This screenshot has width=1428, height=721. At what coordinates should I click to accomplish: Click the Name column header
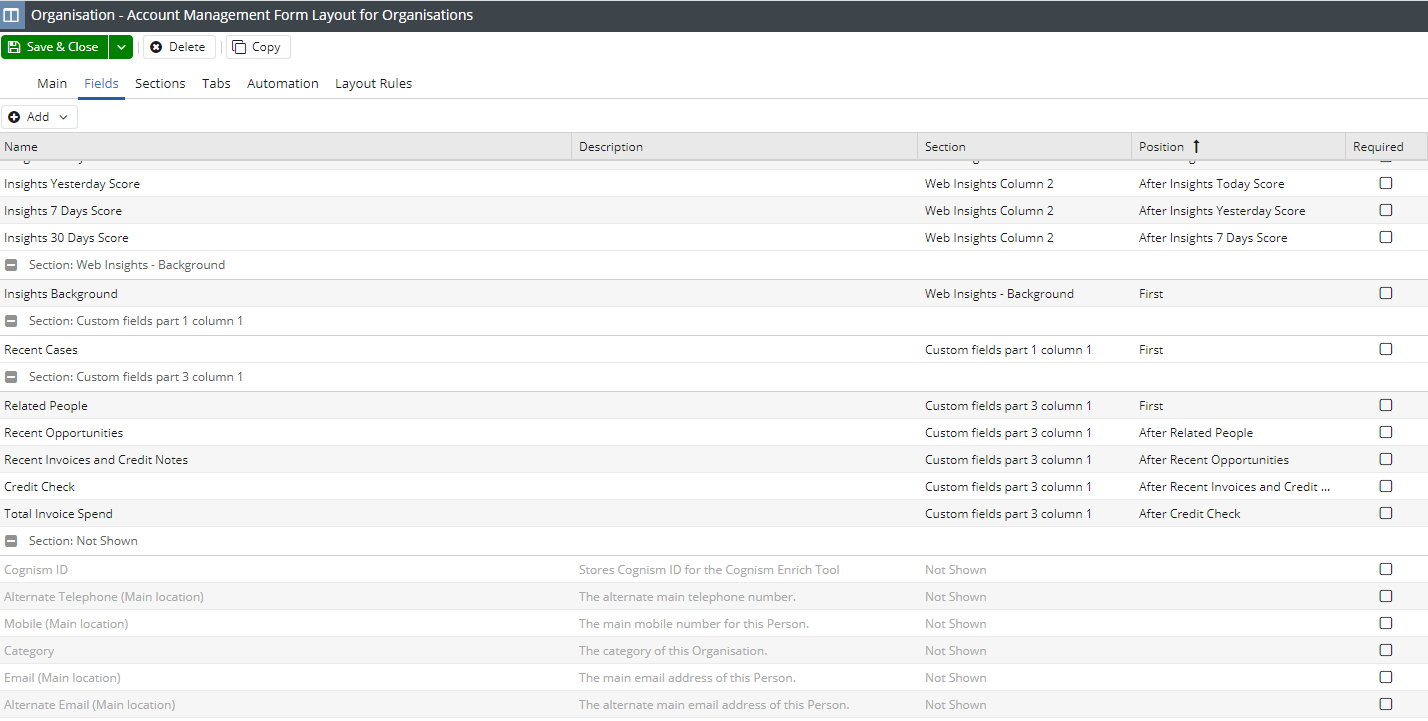(20, 146)
